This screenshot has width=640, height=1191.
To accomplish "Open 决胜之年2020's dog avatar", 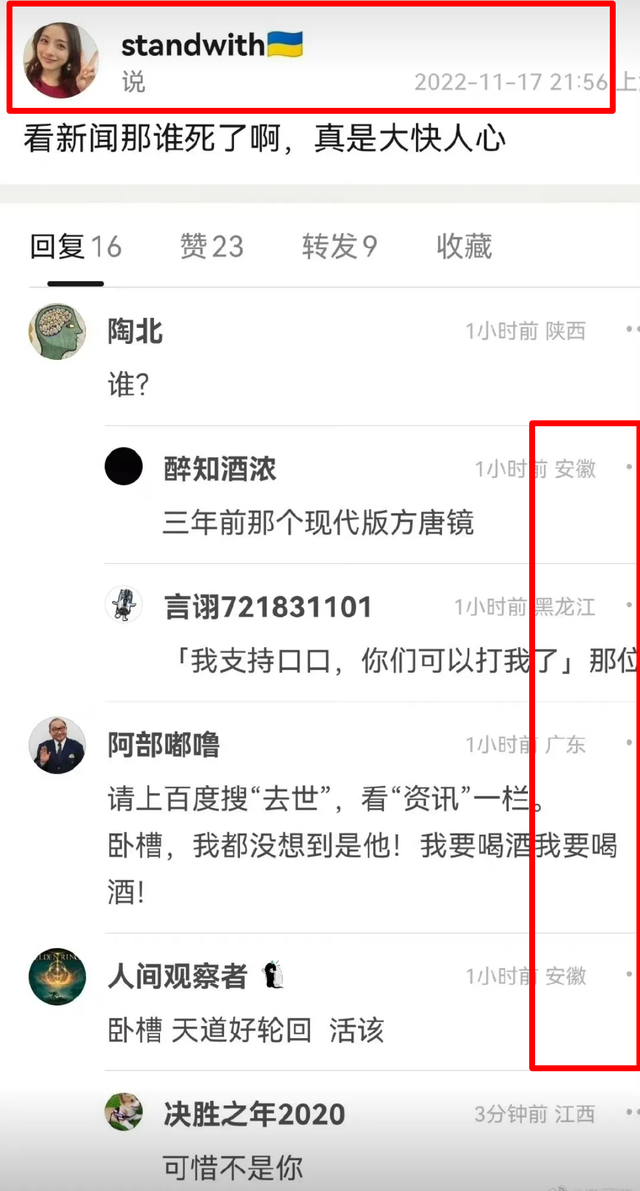I will coord(124,1112).
